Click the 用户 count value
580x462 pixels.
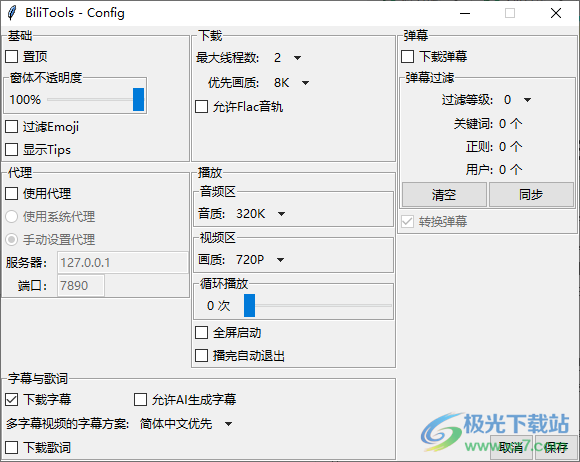click(x=510, y=170)
